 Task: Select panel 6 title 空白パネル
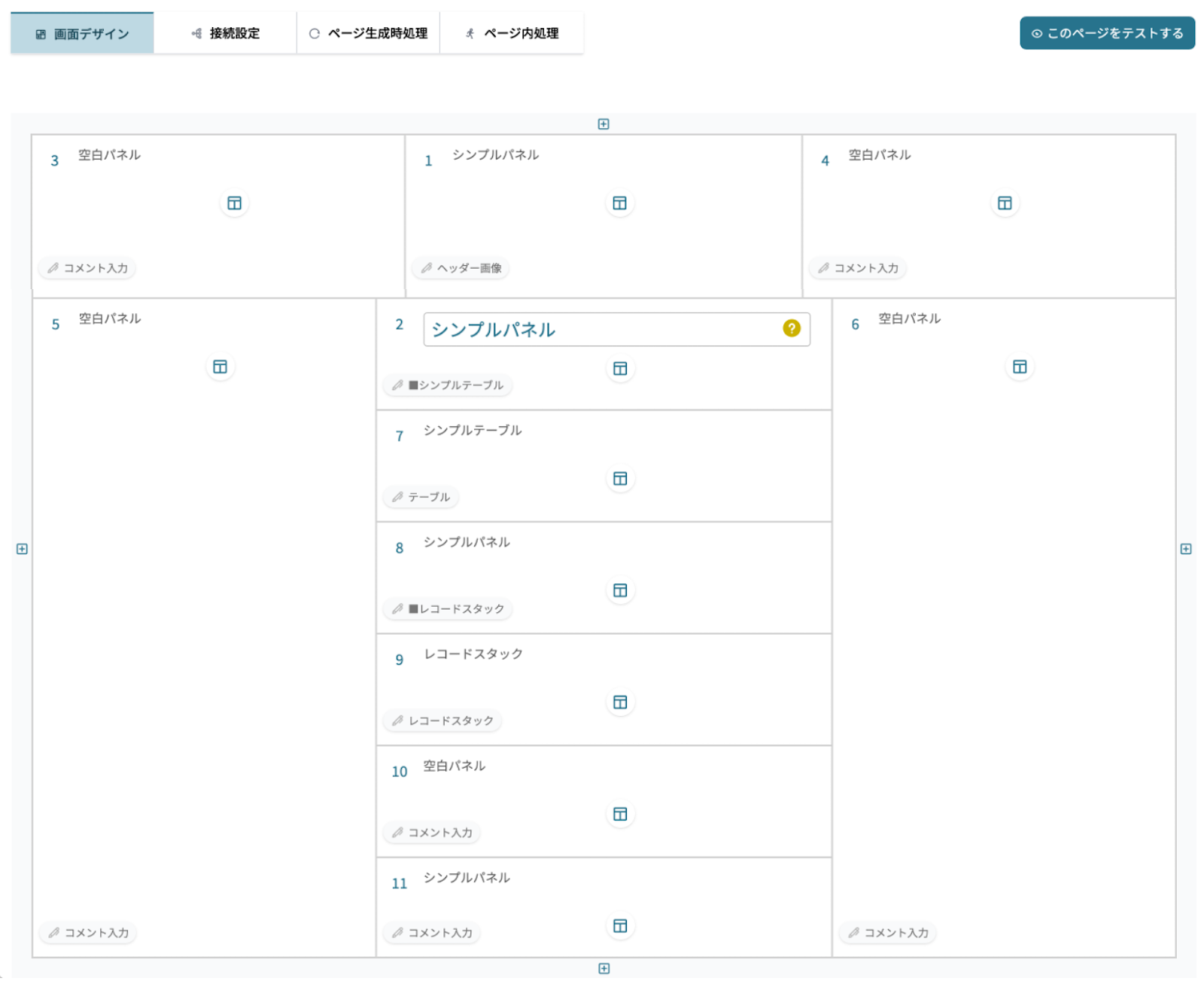click(910, 318)
